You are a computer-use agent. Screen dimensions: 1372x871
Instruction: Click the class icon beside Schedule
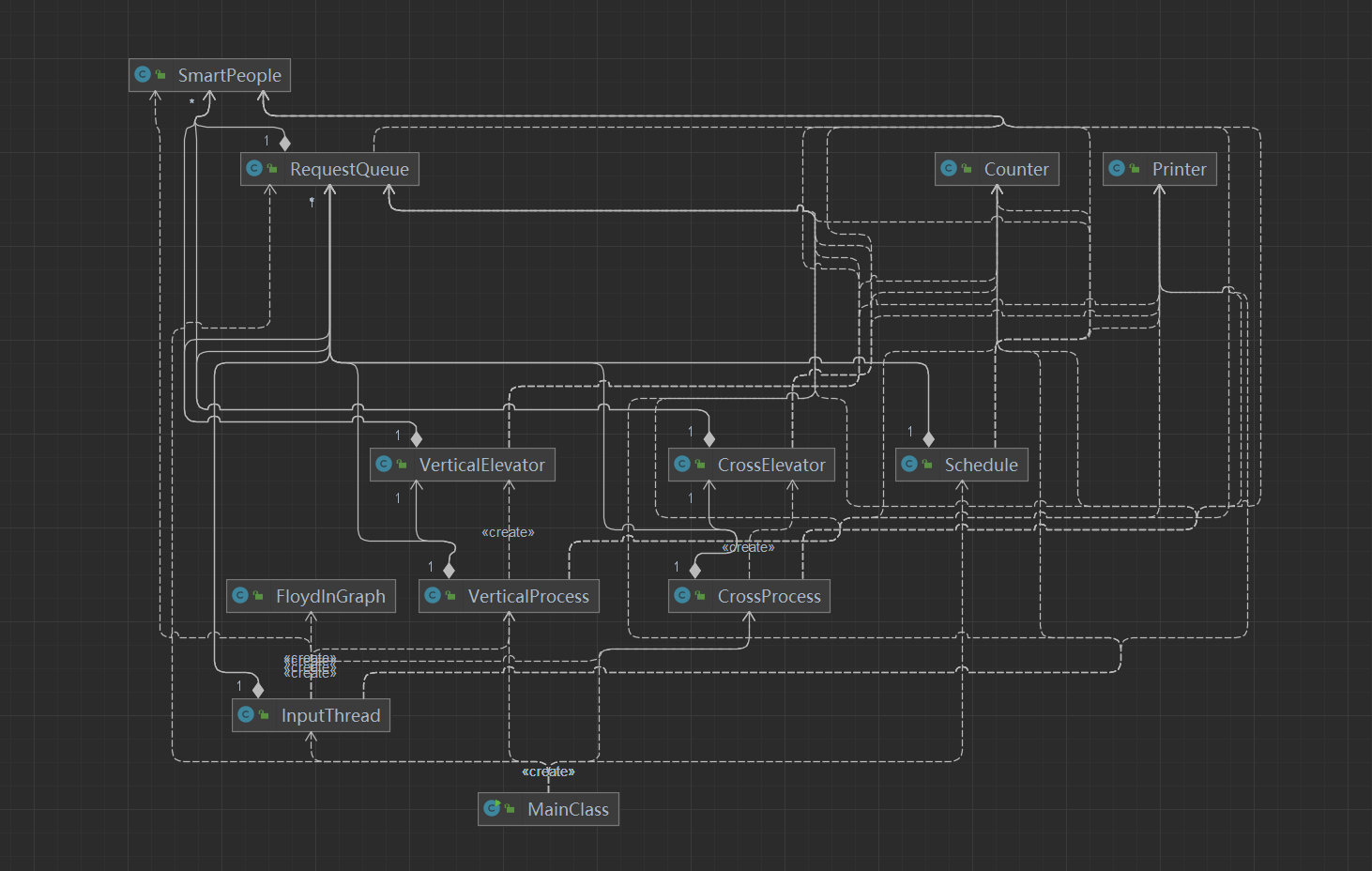[x=909, y=464]
